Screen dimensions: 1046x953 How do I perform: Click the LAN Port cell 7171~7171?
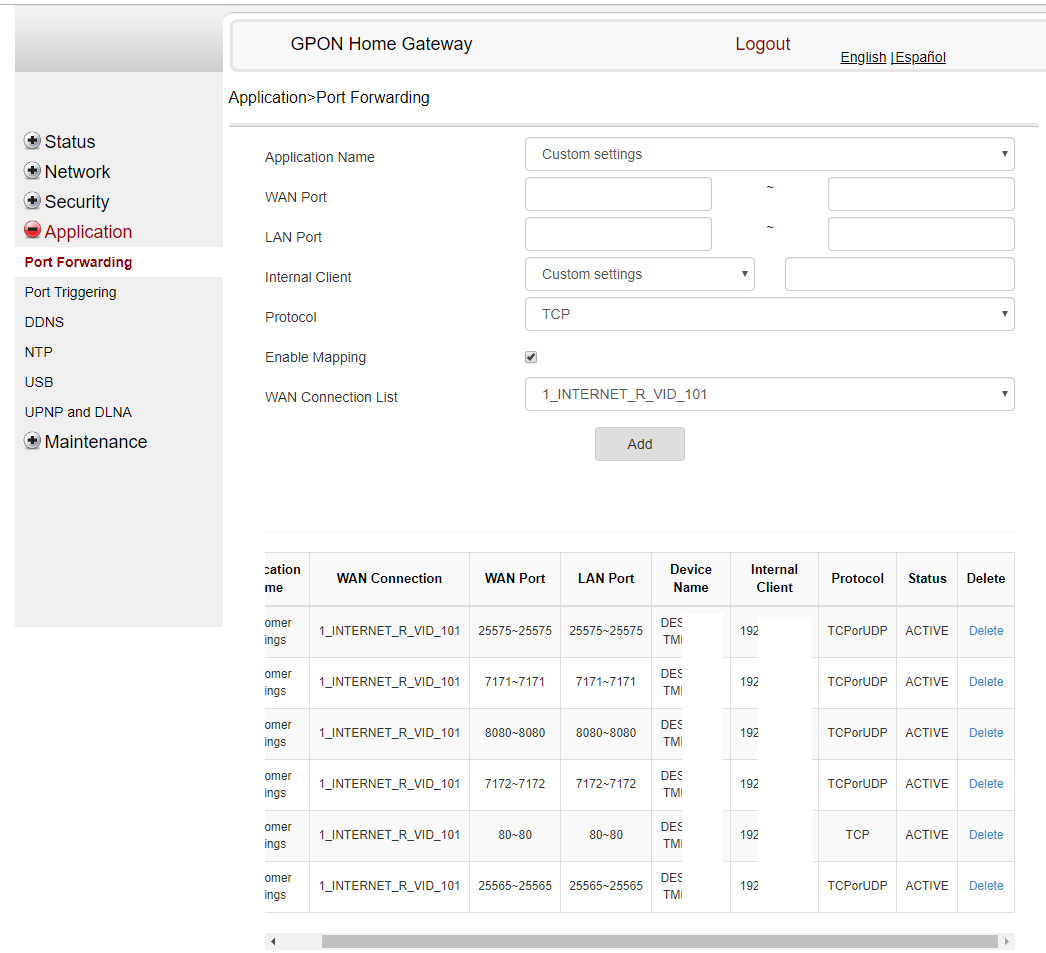point(606,682)
